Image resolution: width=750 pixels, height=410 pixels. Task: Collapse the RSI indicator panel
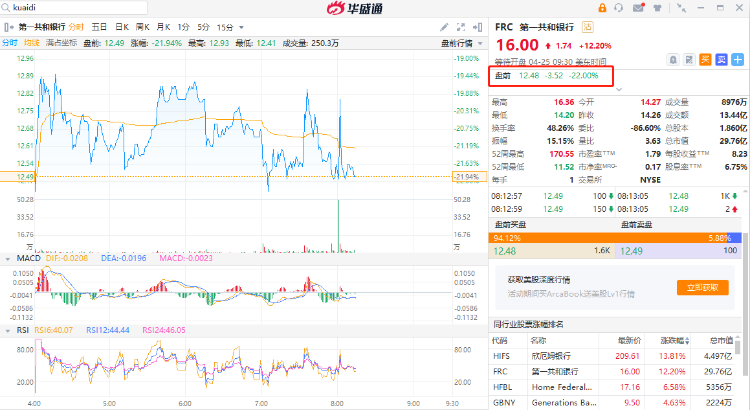point(8,331)
